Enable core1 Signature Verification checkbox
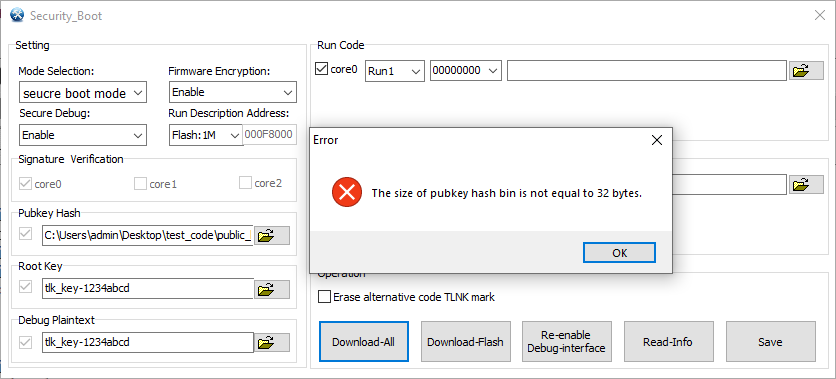 tap(140, 184)
